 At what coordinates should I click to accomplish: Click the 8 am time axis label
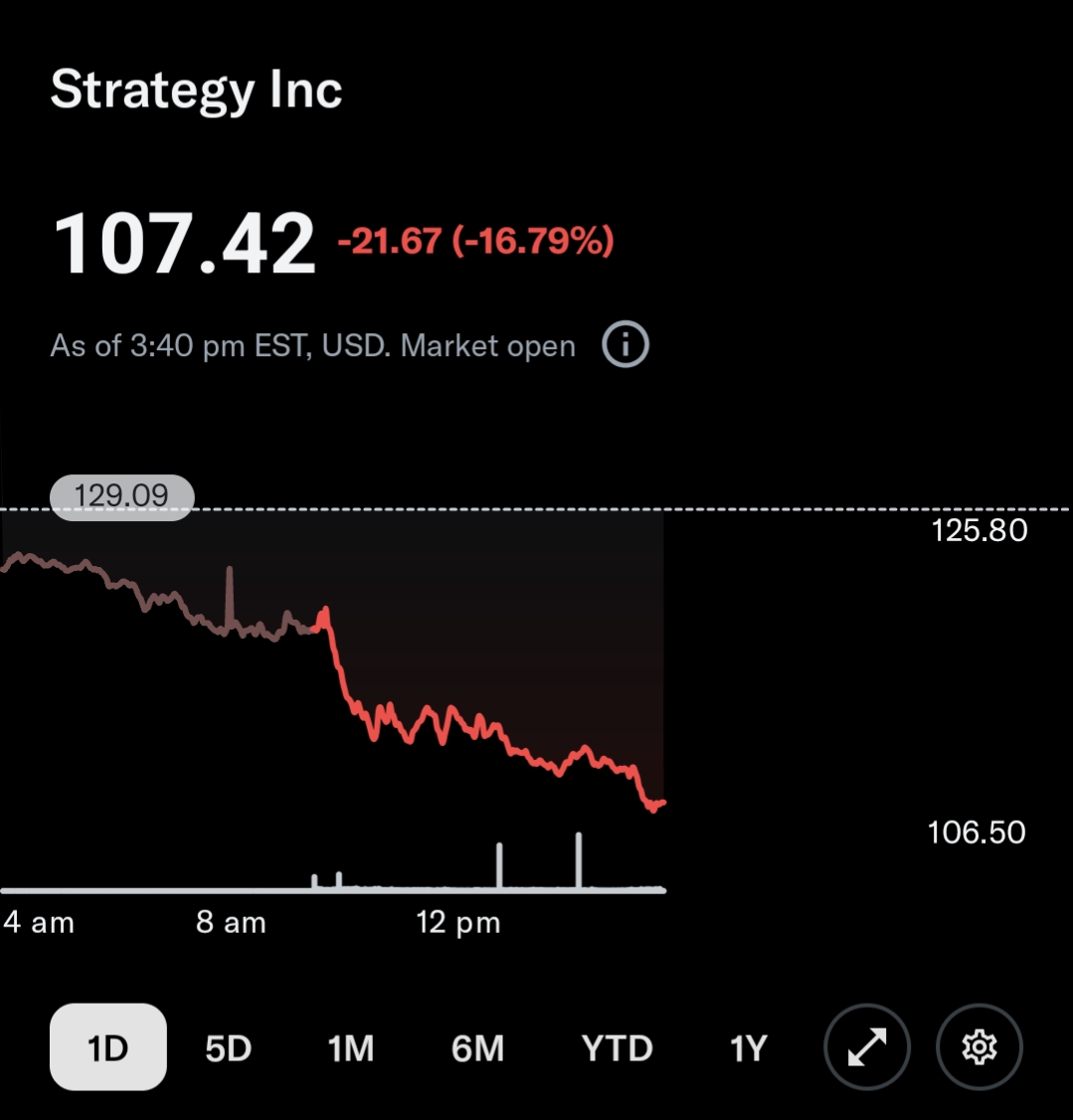[x=231, y=923]
